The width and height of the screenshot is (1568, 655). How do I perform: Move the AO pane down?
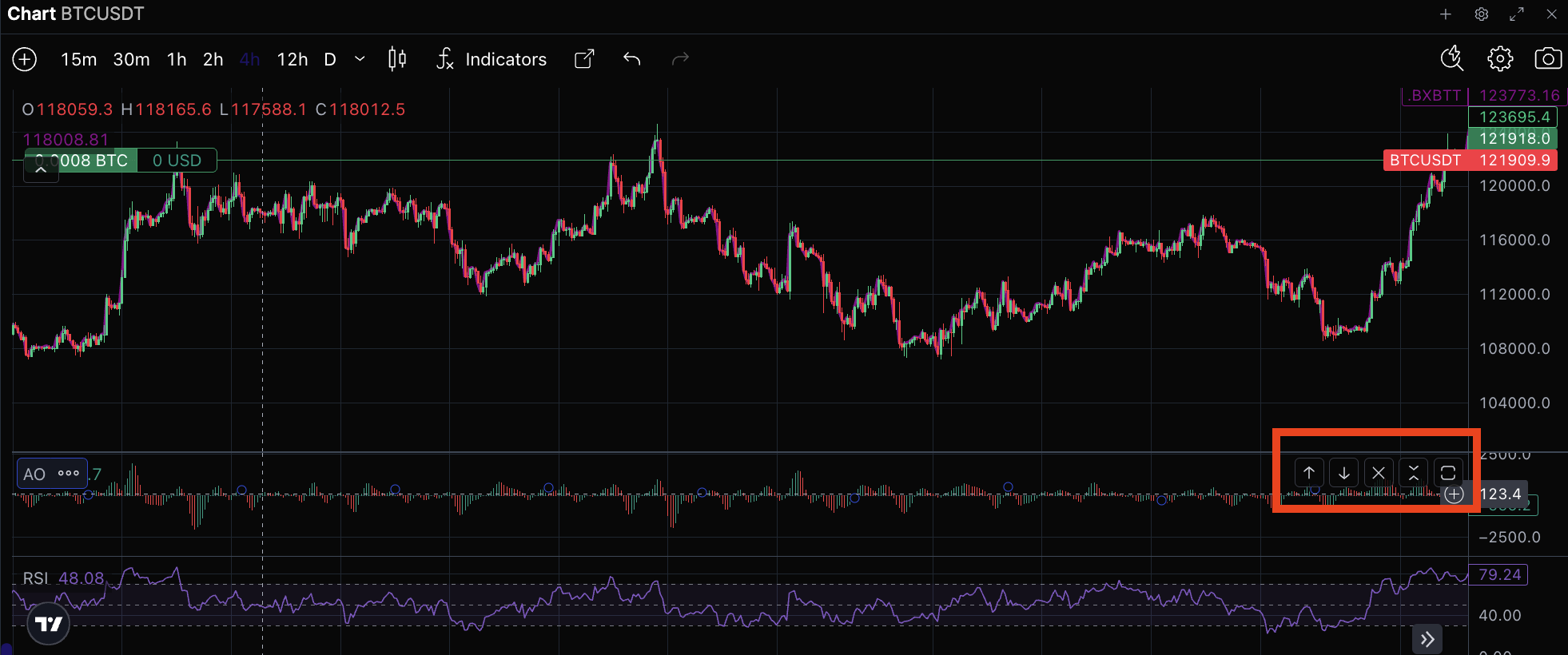(1344, 473)
